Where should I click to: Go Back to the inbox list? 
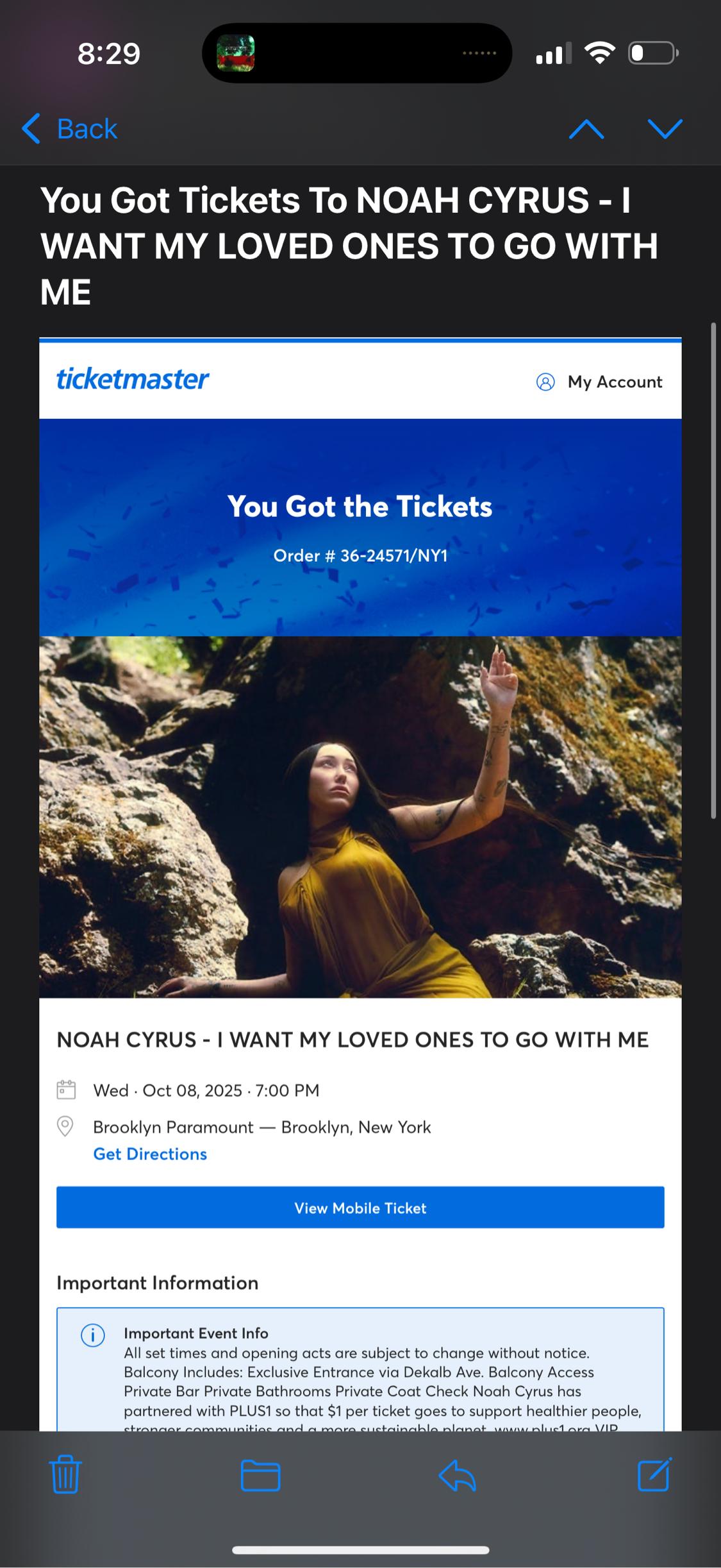coord(70,129)
